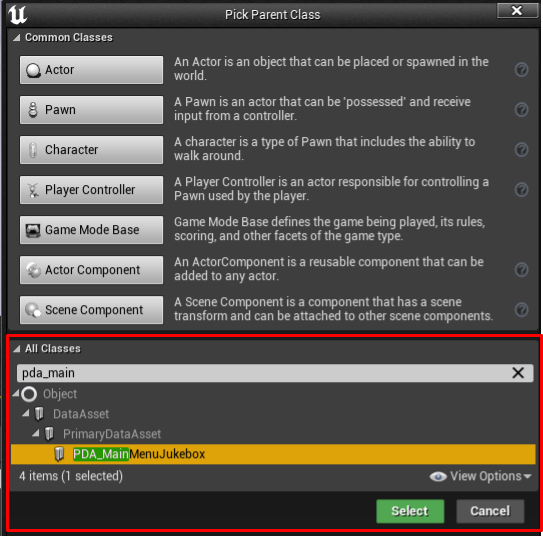This screenshot has height=536, width=543.
Task: Click help icon next to Character description
Action: (x=521, y=150)
